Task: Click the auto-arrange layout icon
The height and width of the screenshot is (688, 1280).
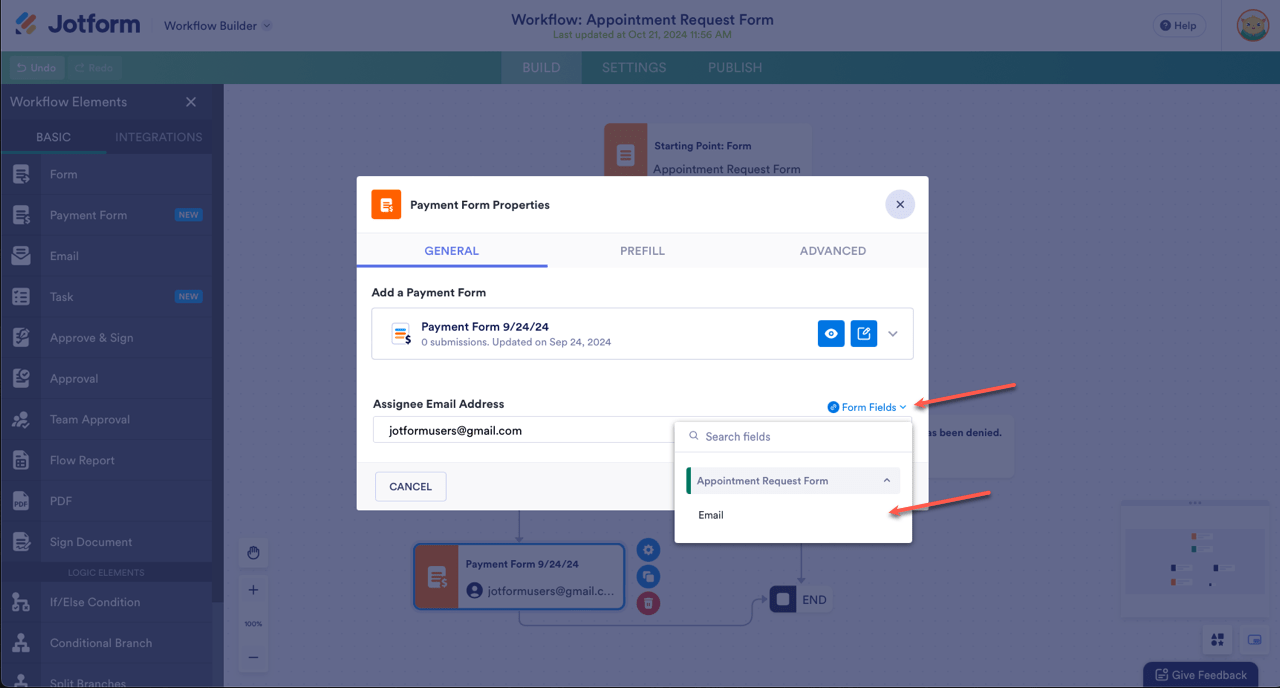Action: coord(1217,640)
